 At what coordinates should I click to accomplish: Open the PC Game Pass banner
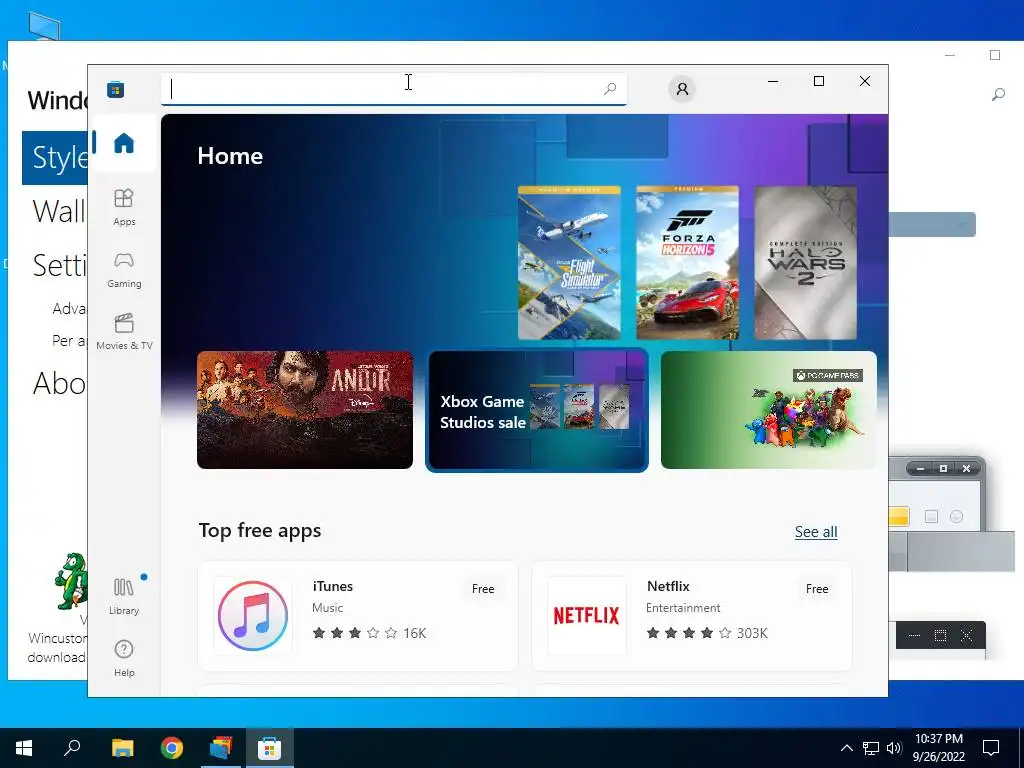(769, 410)
